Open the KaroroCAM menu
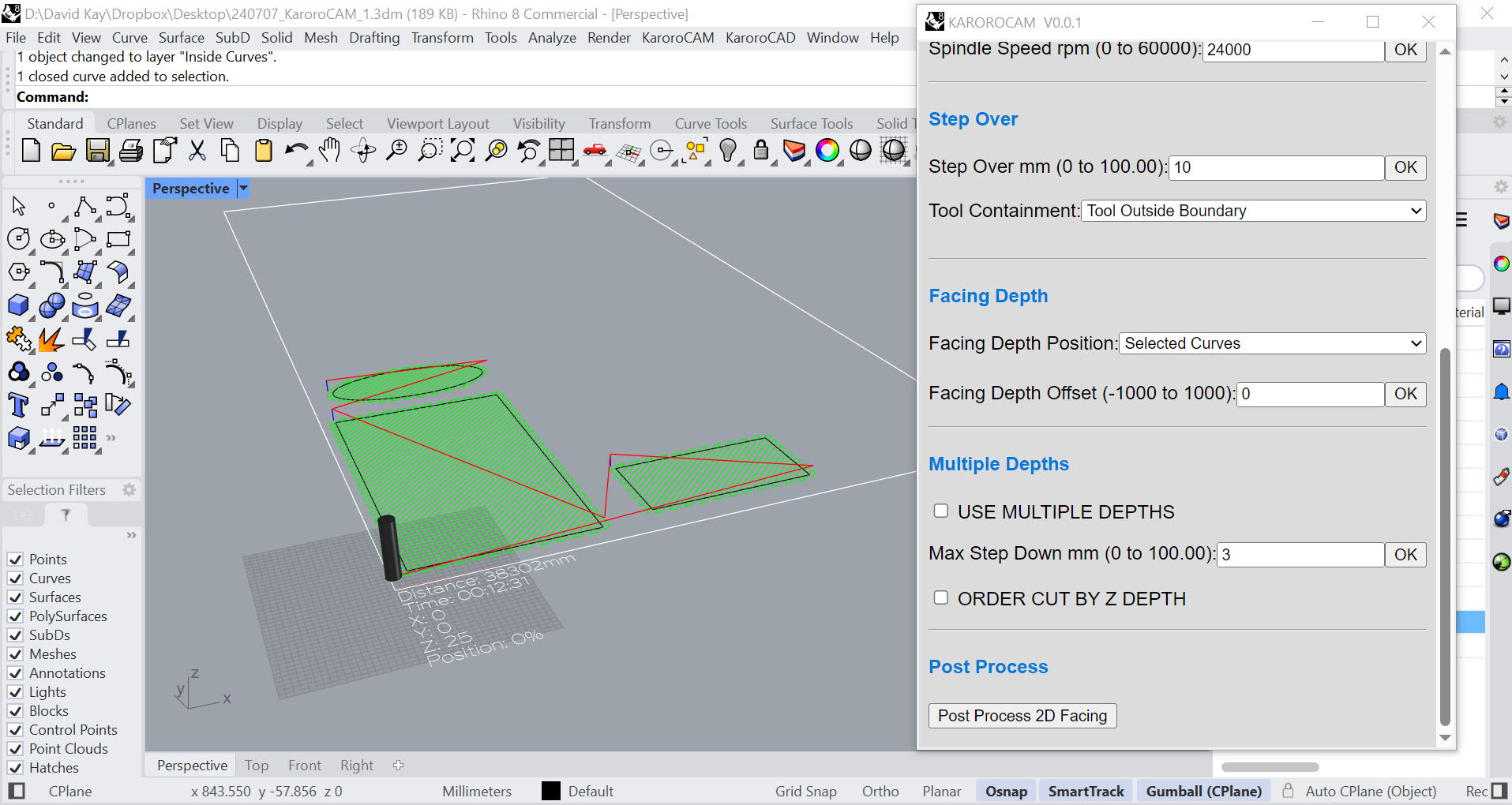The width and height of the screenshot is (1512, 805). coord(677,38)
